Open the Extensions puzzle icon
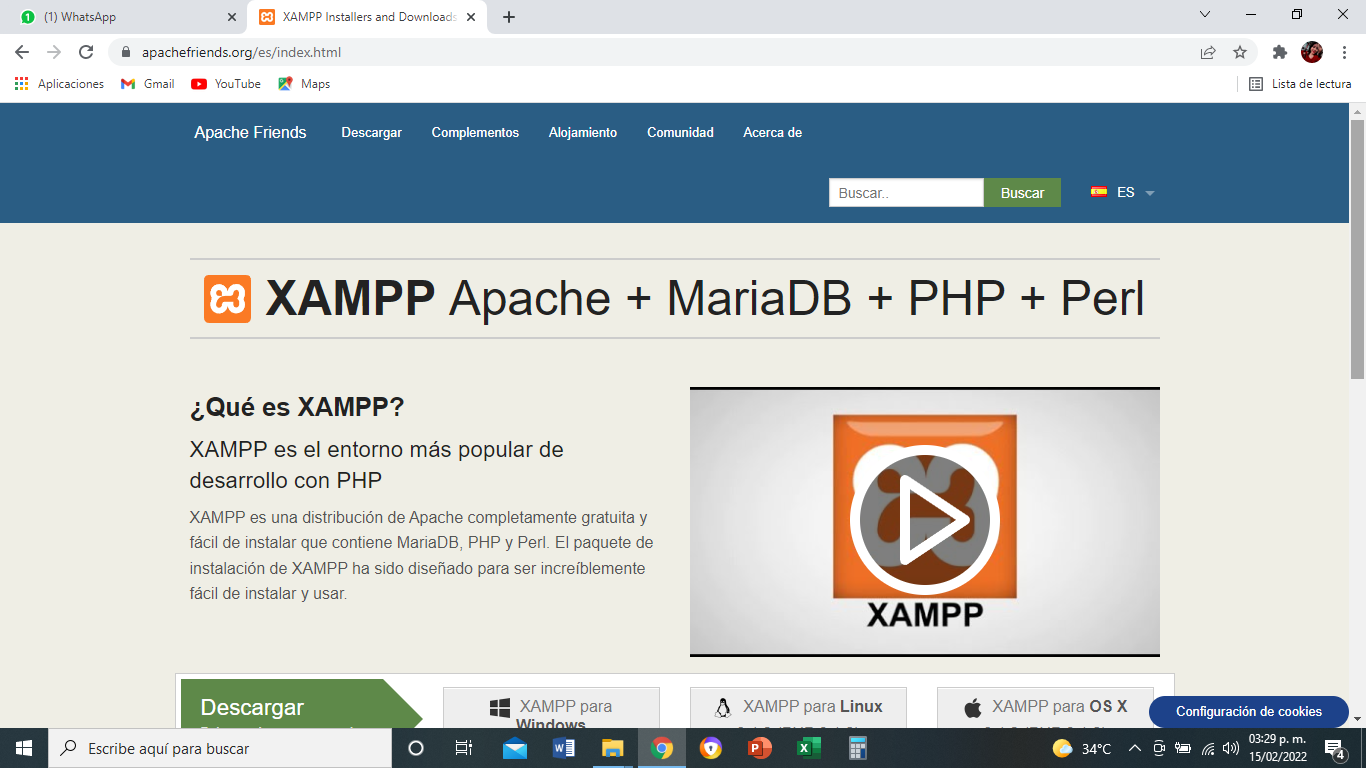1366x768 pixels. (x=1279, y=52)
